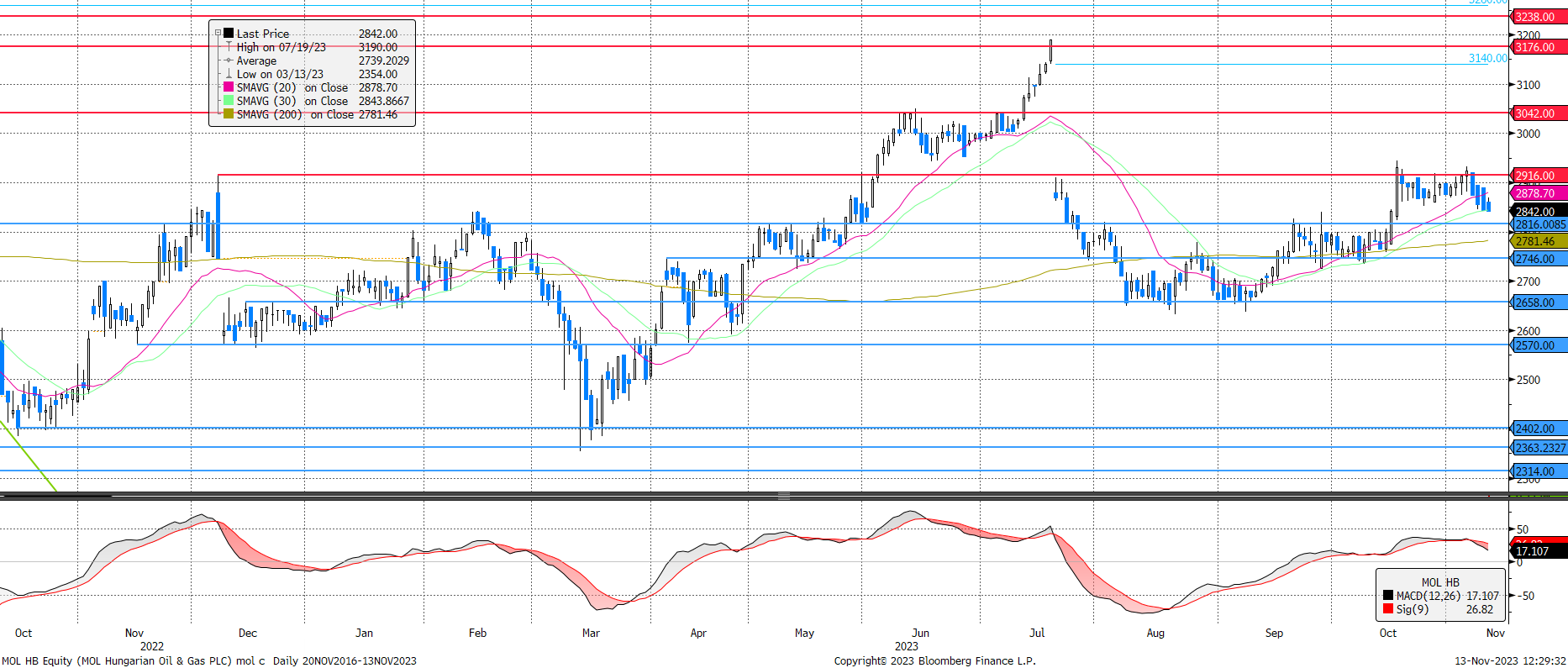Click the red 3176.00 price level tag
Image resolution: width=1568 pixels, height=668 pixels.
pyautogui.click(x=1539, y=47)
